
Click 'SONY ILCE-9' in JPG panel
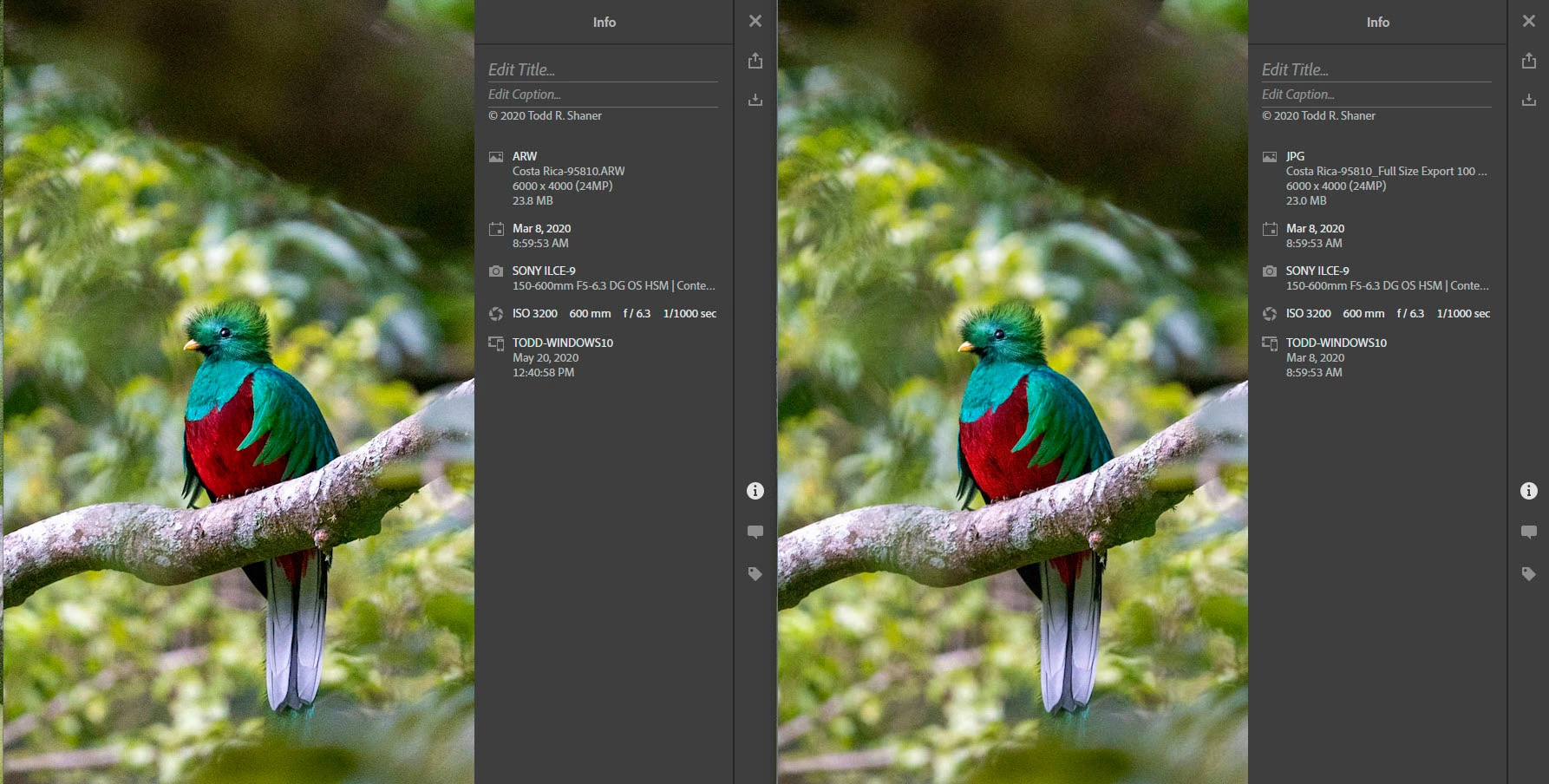point(1317,271)
